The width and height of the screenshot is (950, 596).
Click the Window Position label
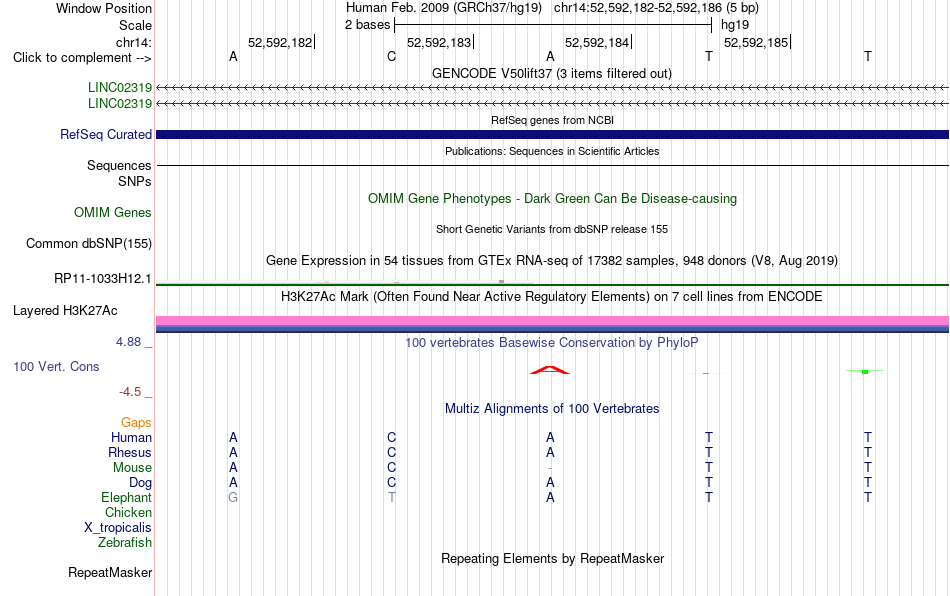(x=104, y=8)
